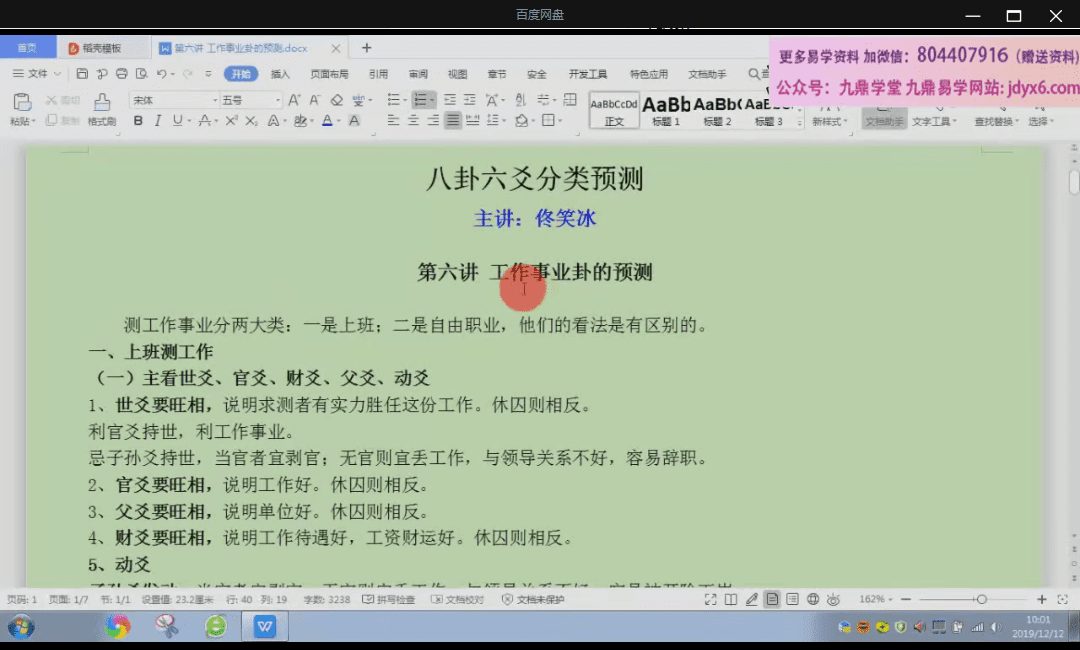Click the center align icon

413,121
